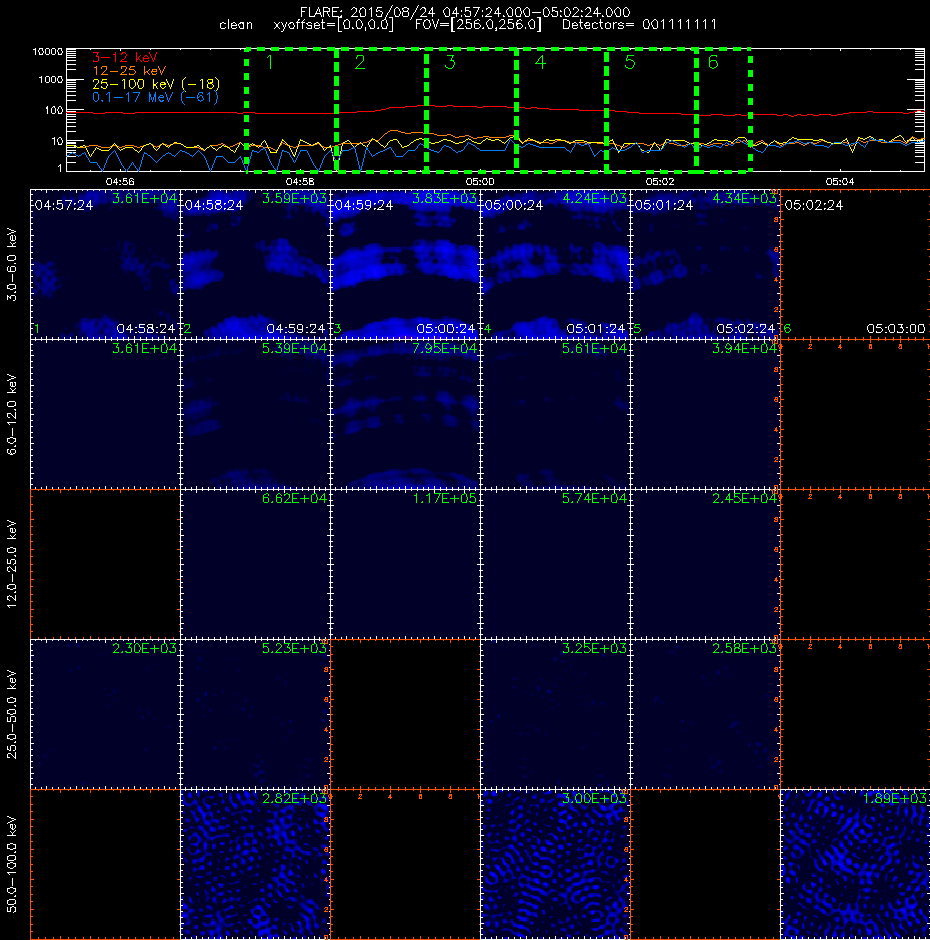
Task: Click the 25.0-50.0 keV row label
Action: point(12,714)
